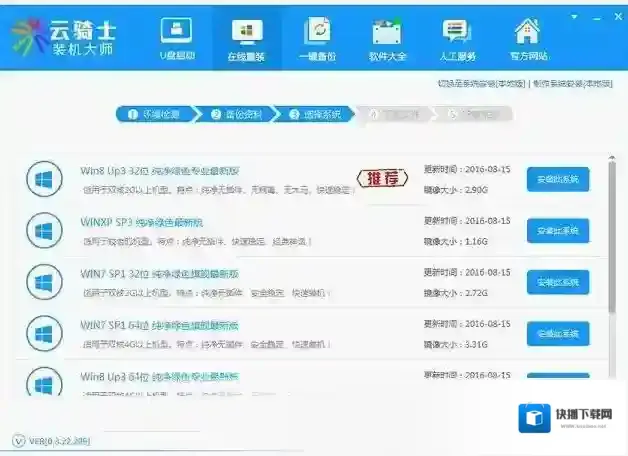Click the 1.16G image size value
Screen dimensions: 628x456
(x=477, y=241)
